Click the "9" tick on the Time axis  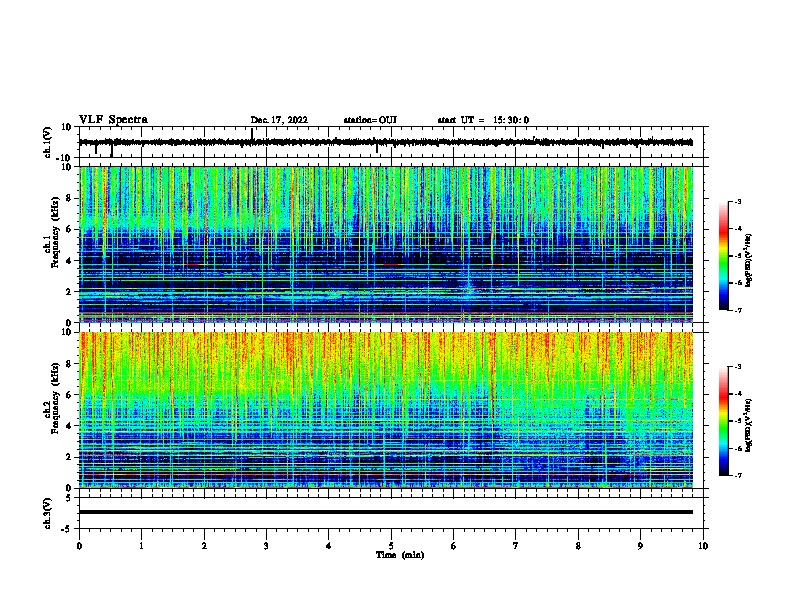point(640,546)
